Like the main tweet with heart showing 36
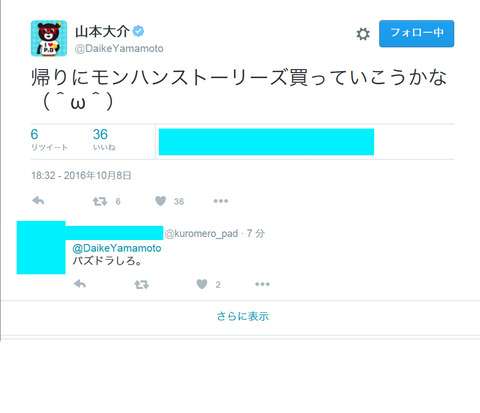 point(160,201)
